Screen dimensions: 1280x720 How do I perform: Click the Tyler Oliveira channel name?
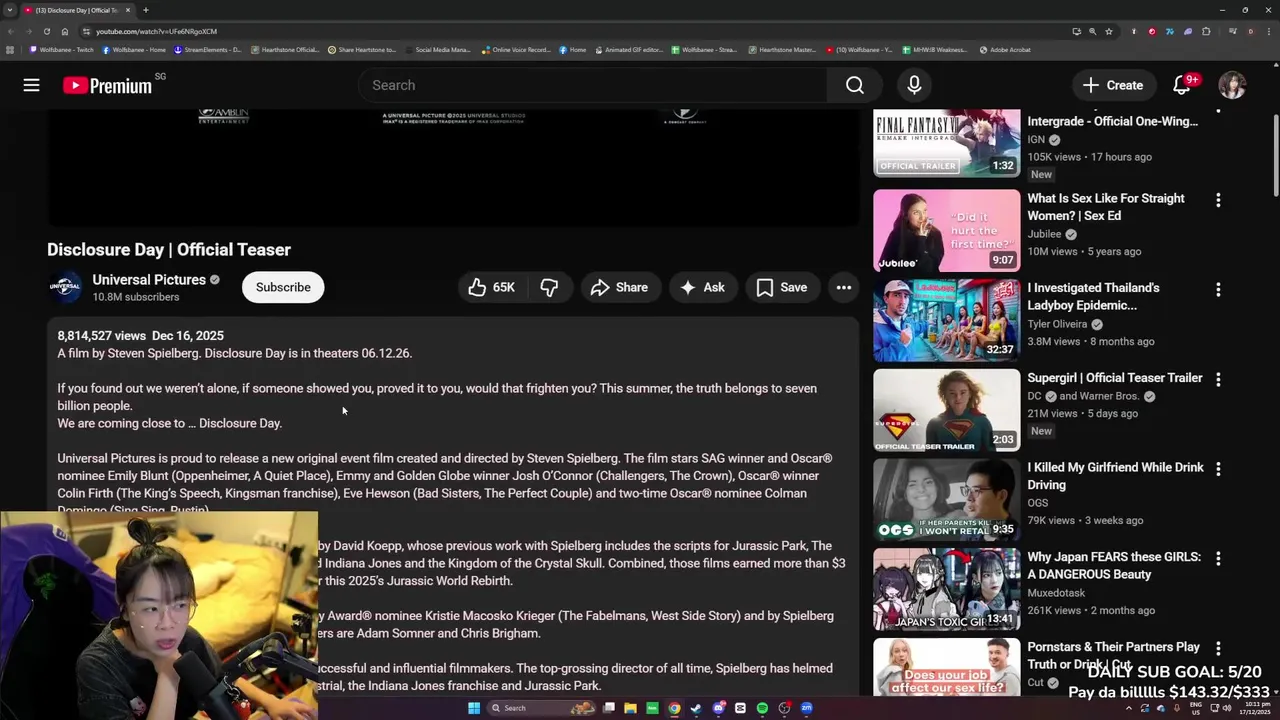tap(1058, 324)
